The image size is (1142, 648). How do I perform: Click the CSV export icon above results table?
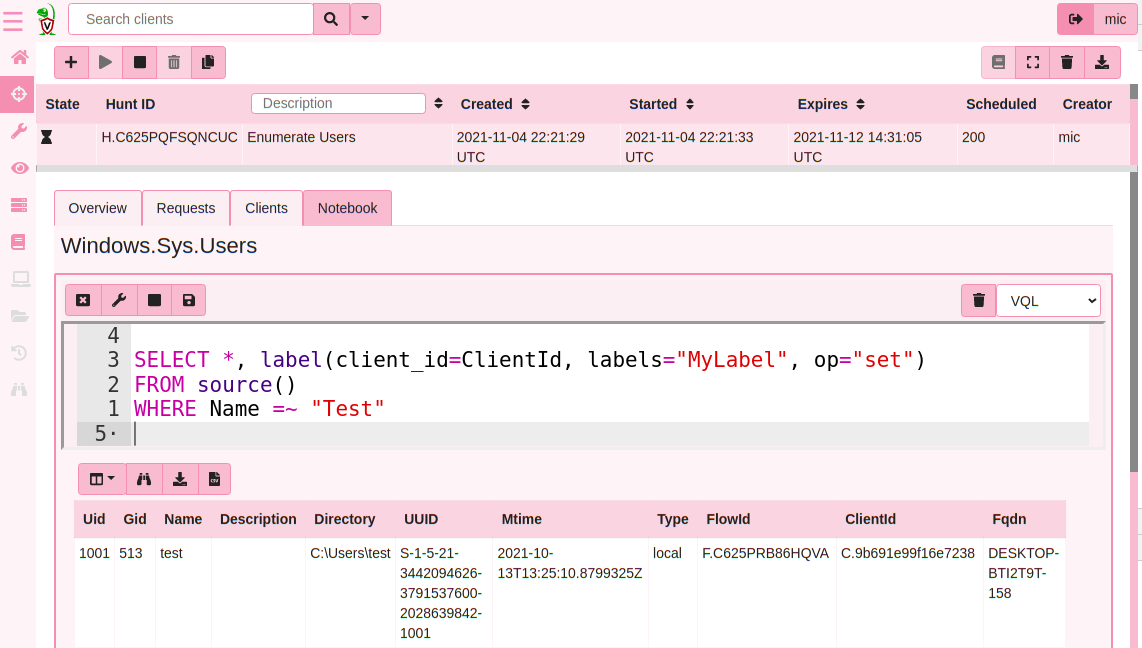(214, 479)
